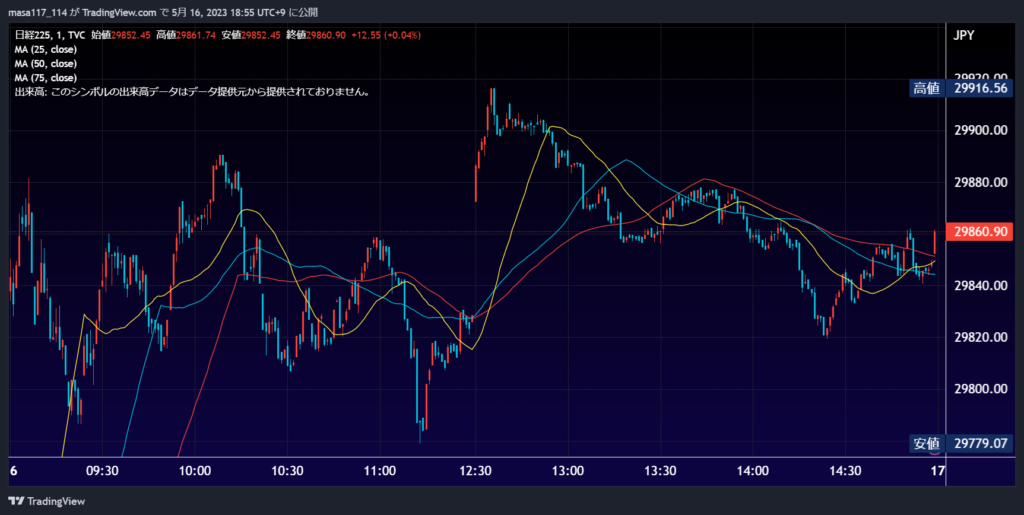Click the 10:30 time axis label
This screenshot has height=515, width=1024.
(287, 471)
